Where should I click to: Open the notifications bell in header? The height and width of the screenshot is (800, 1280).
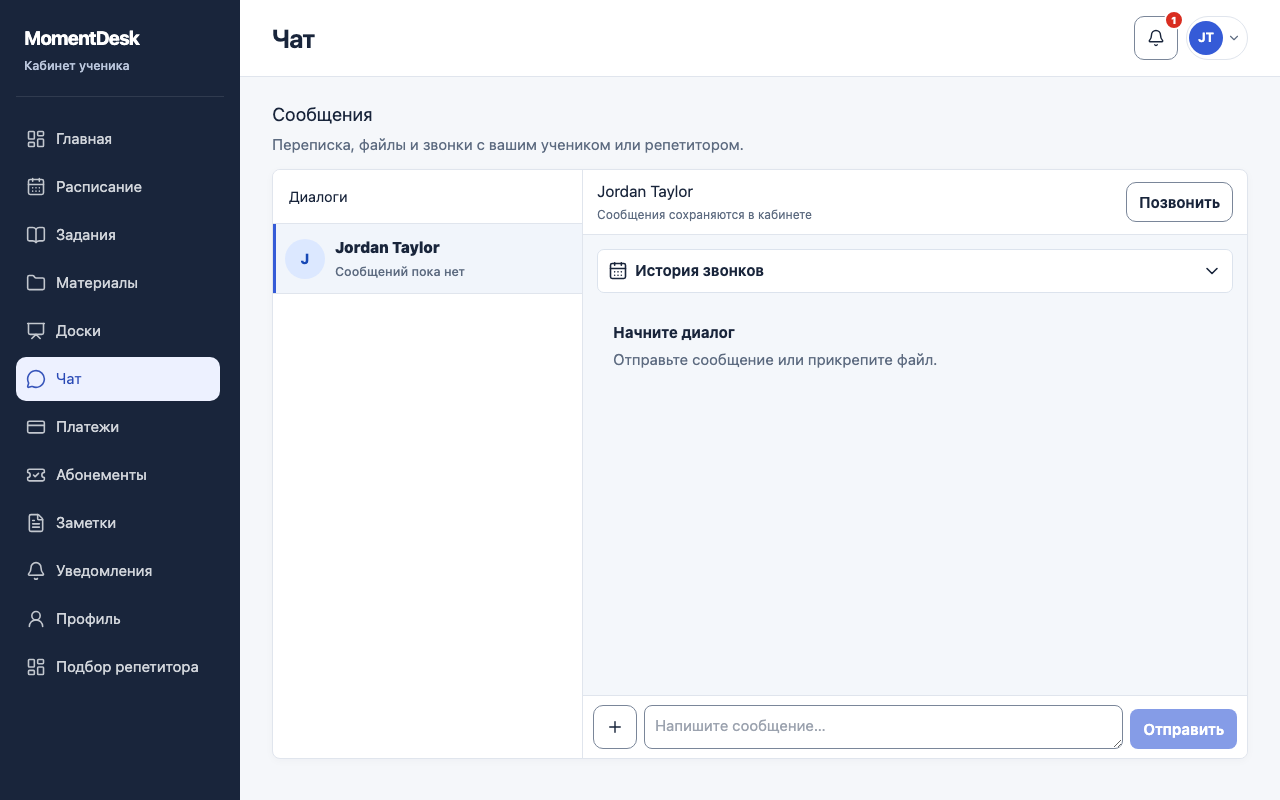coord(1155,38)
